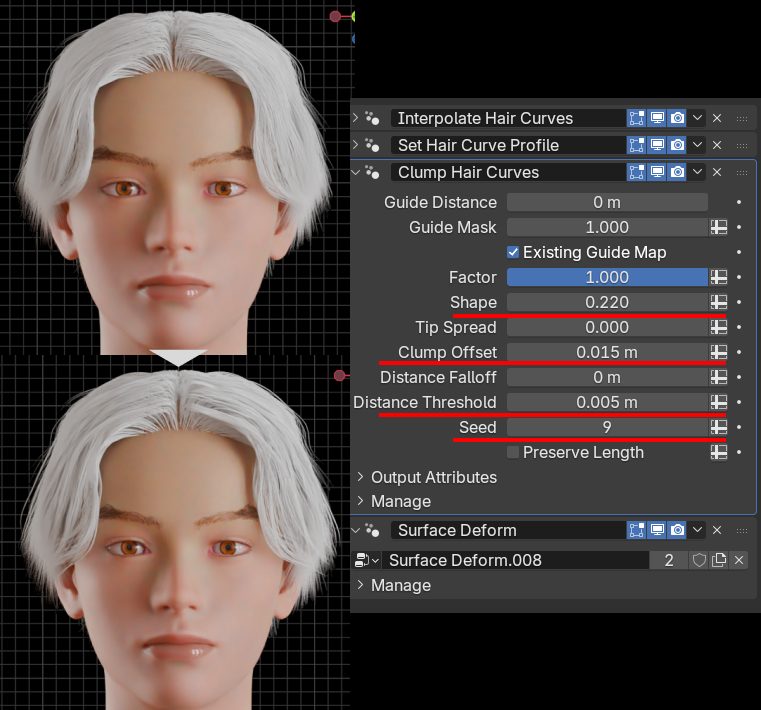Open node group browse icon beside Surface Deform.008
This screenshot has height=710, width=761.
click(x=366, y=560)
